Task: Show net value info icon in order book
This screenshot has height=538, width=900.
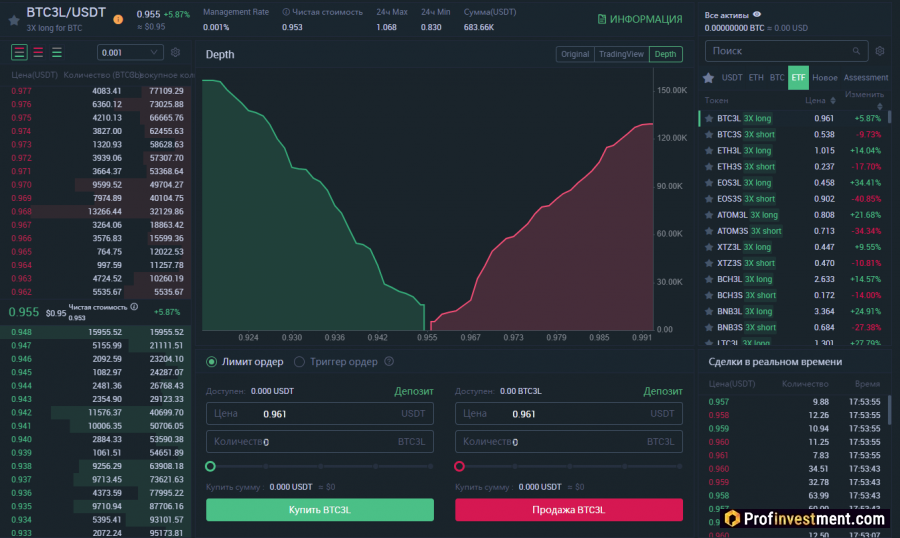Action: [x=134, y=307]
